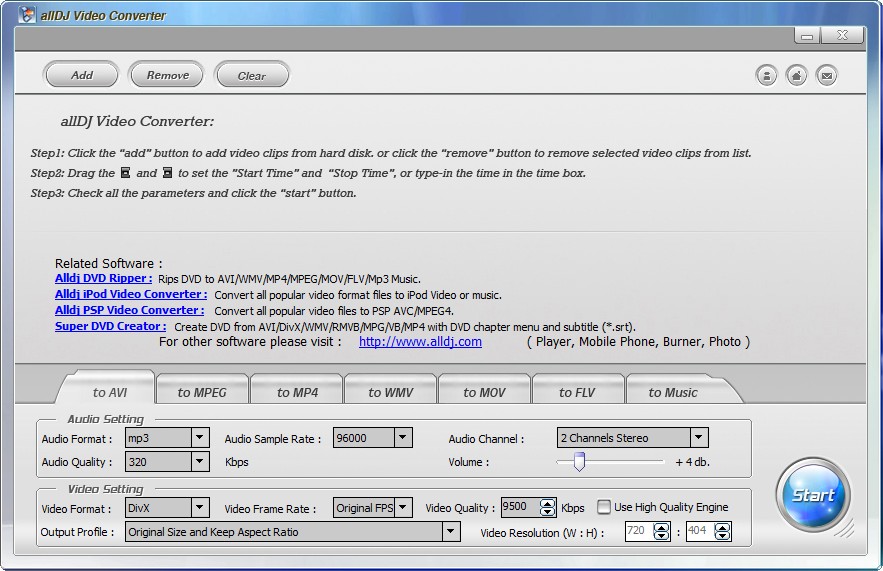The width and height of the screenshot is (883, 571).
Task: Open the Alldj DVD Ripper link
Action: tap(104, 278)
